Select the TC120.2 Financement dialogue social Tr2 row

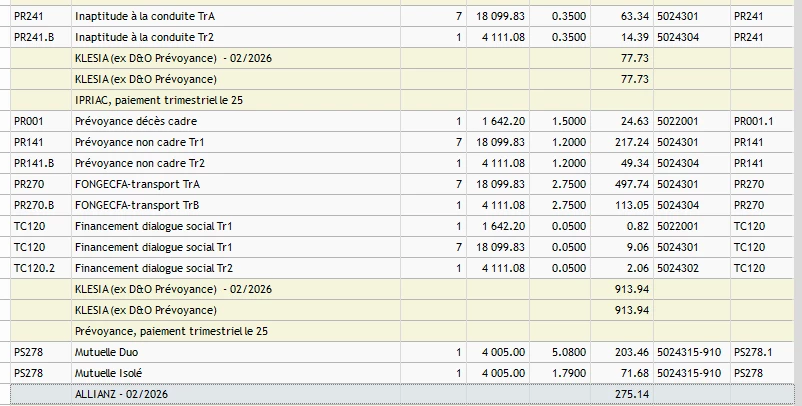click(402, 268)
